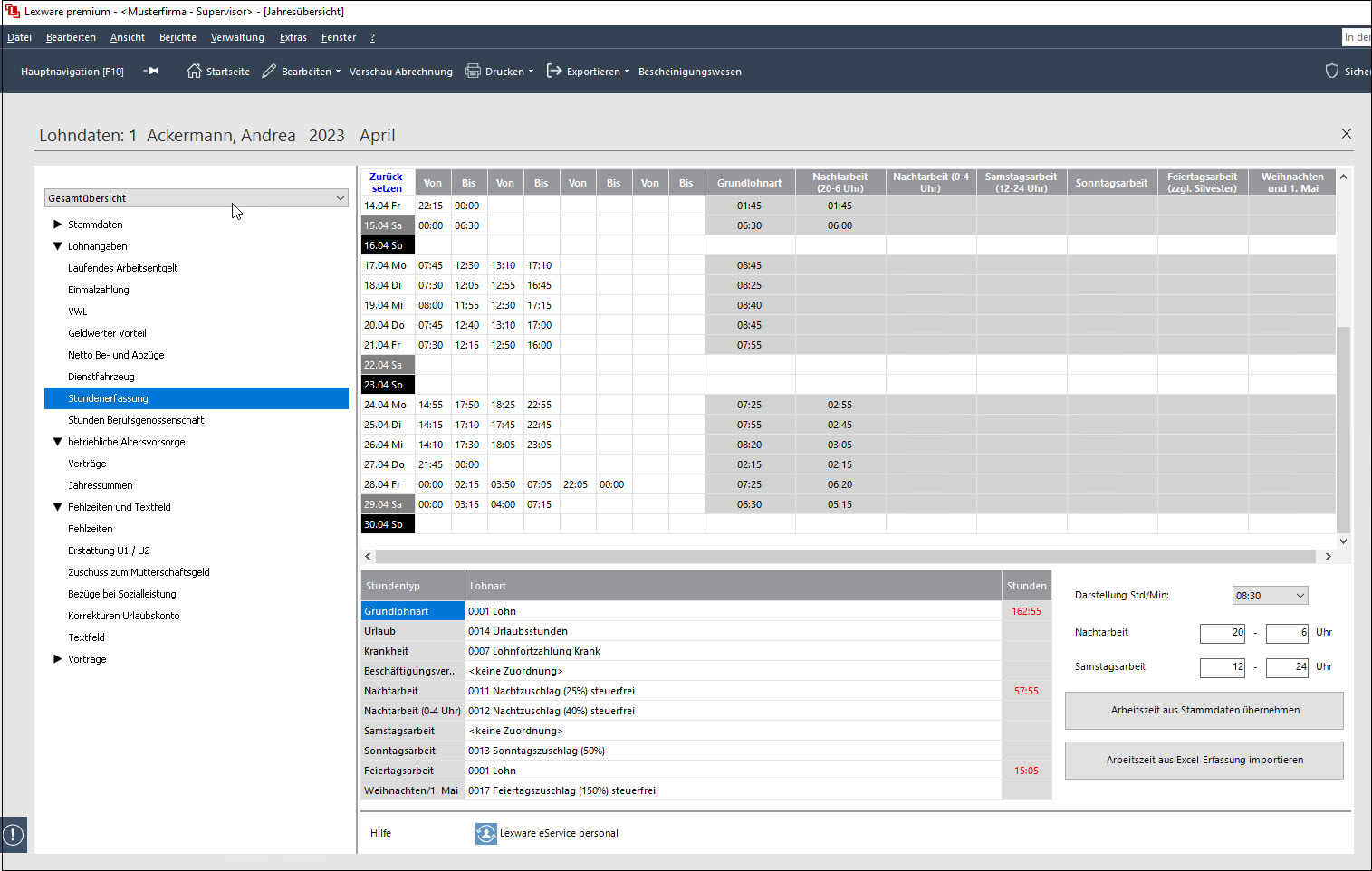Click the vertical scrollbar thumb of hours table
This screenshot has width=1372, height=871.
[x=1344, y=429]
